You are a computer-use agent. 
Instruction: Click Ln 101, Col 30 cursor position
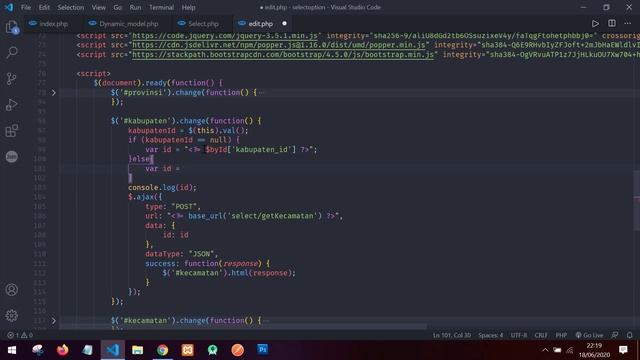[x=451, y=335]
